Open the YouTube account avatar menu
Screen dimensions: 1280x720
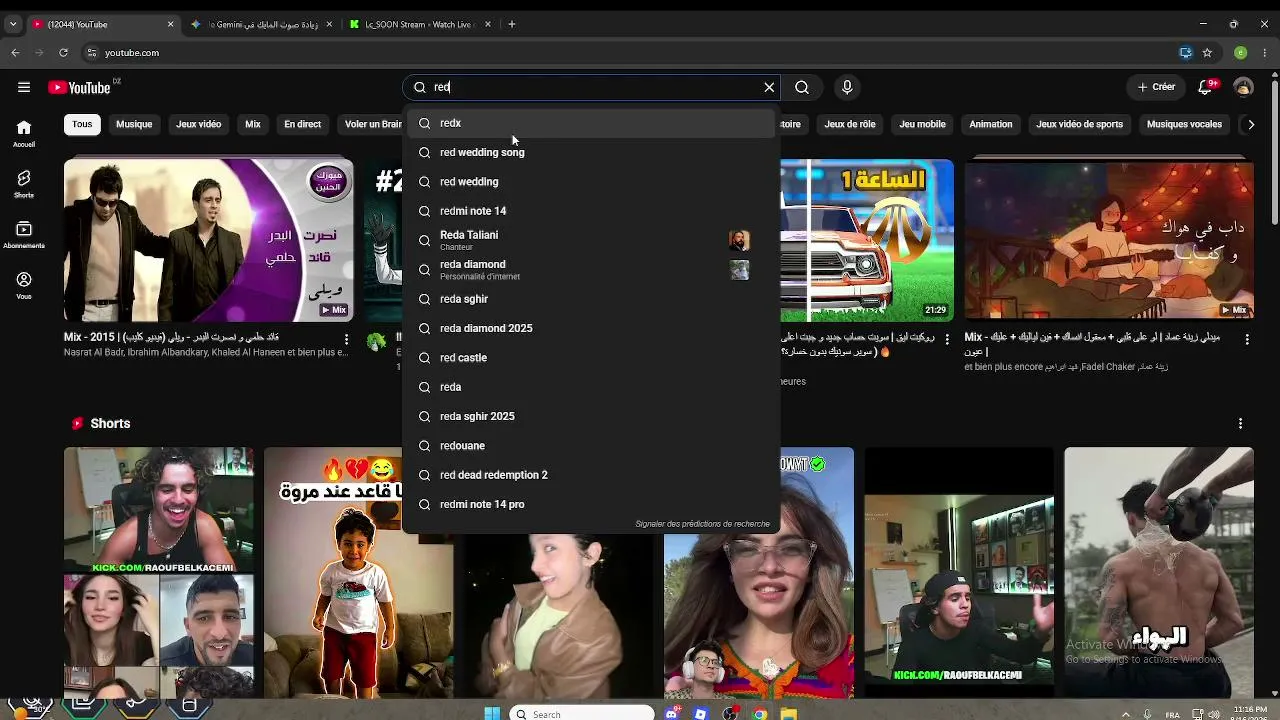point(1243,87)
